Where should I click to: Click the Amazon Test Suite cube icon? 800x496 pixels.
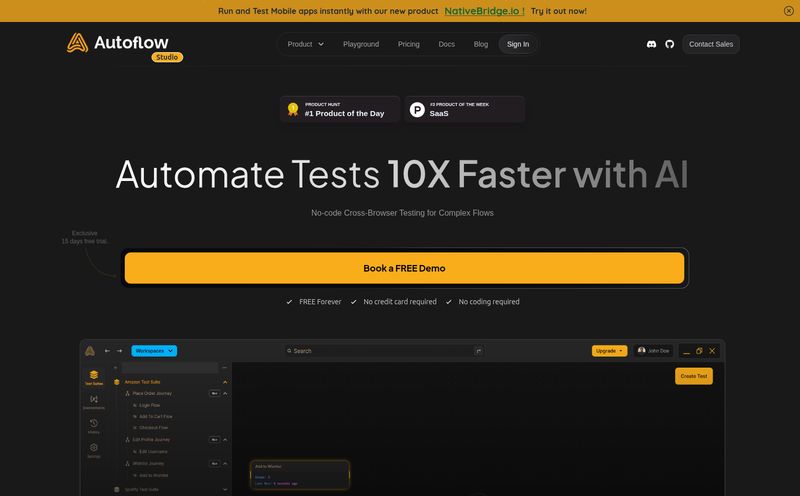pyautogui.click(x=117, y=382)
